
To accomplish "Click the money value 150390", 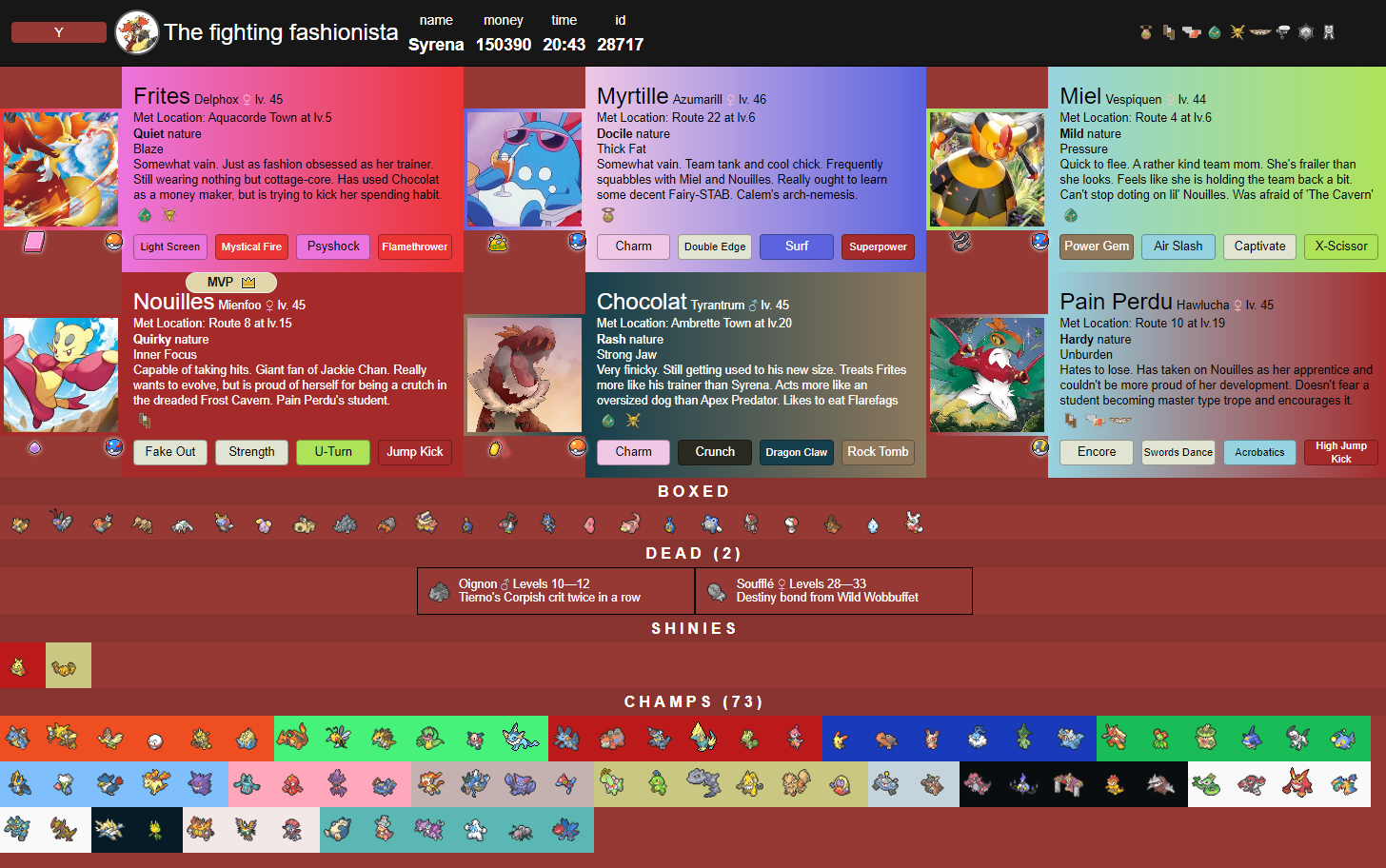I will pyautogui.click(x=504, y=45).
